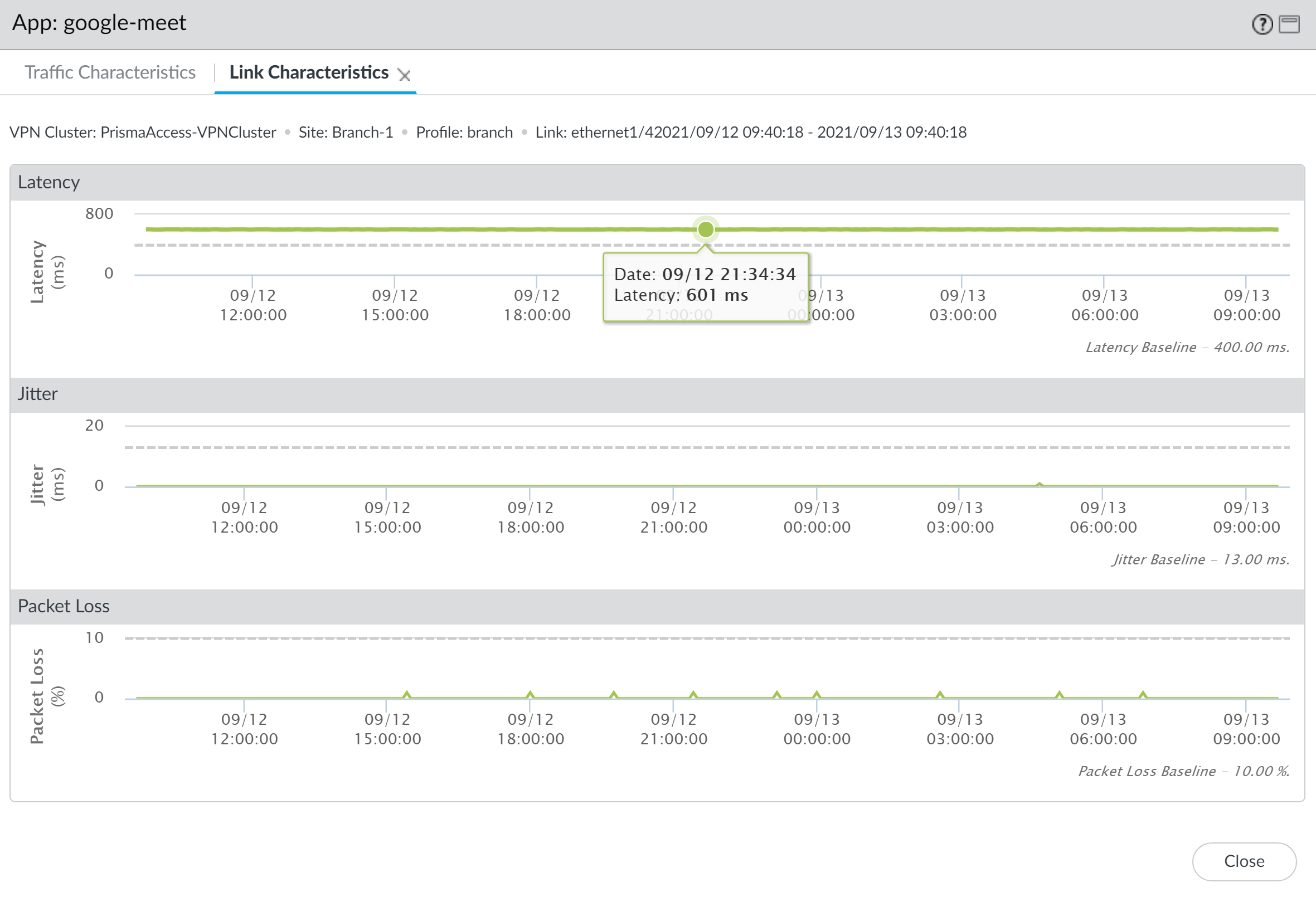Switch to the Traffic Characteristics tab
This screenshot has width=1316, height=902.
[110, 72]
